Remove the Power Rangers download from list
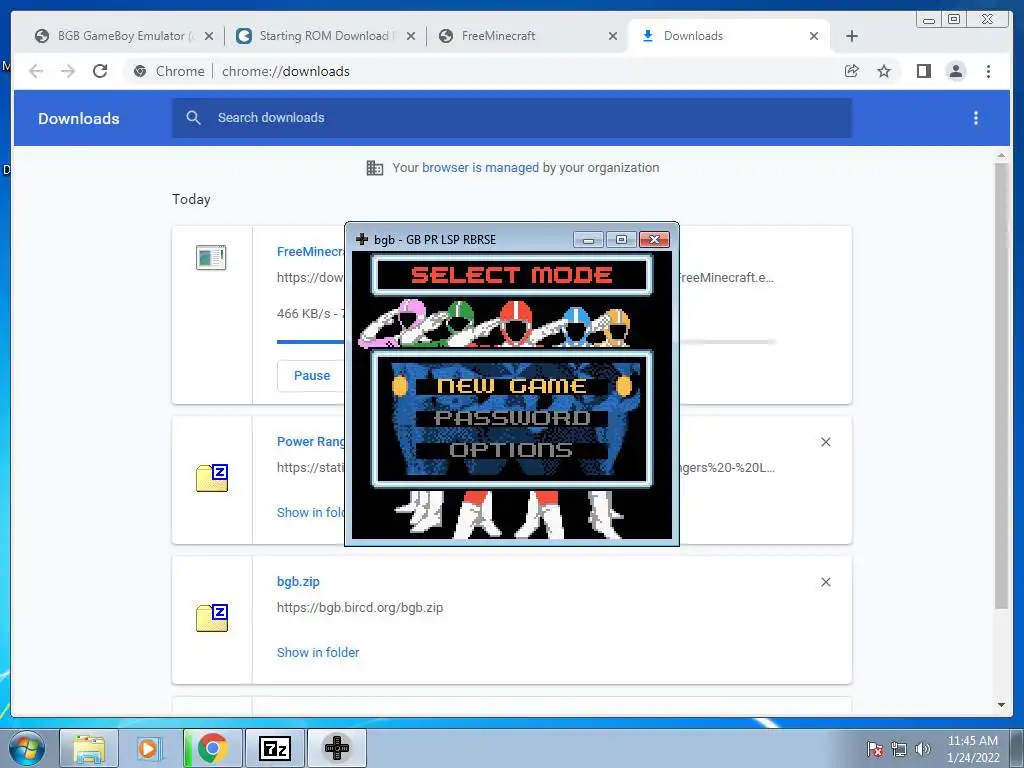The width and height of the screenshot is (1024, 768). [825, 442]
